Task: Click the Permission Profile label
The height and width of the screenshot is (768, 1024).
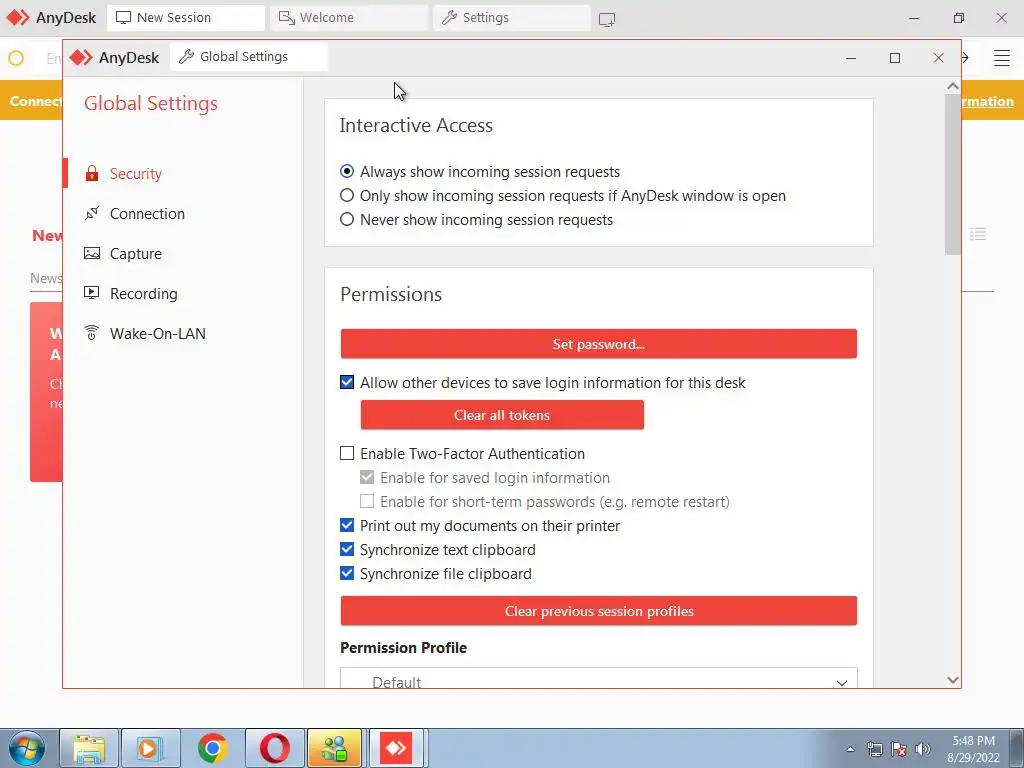Action: point(403,648)
